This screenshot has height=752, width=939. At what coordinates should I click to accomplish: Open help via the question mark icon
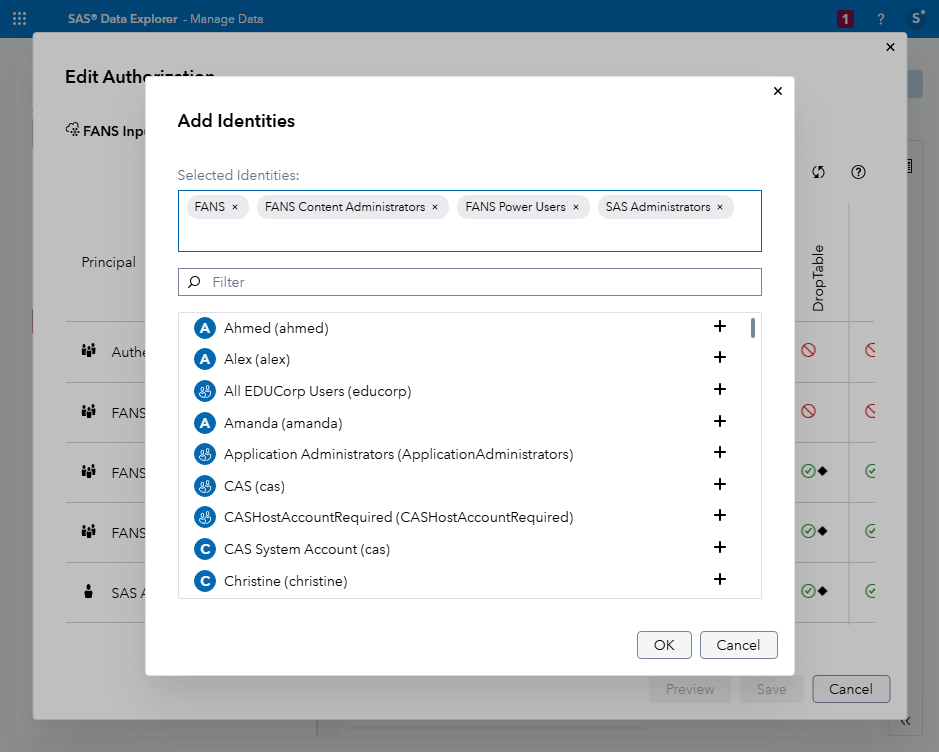(x=880, y=18)
